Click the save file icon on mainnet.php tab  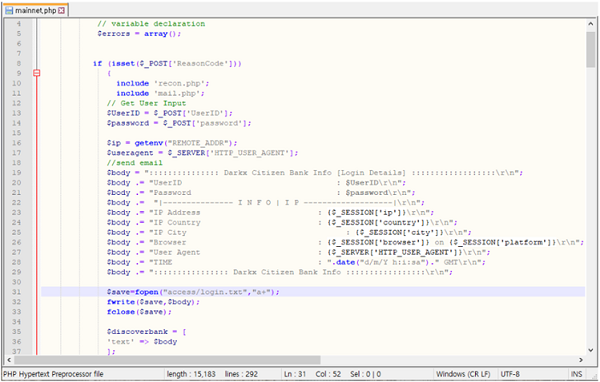pyautogui.click(x=9, y=11)
